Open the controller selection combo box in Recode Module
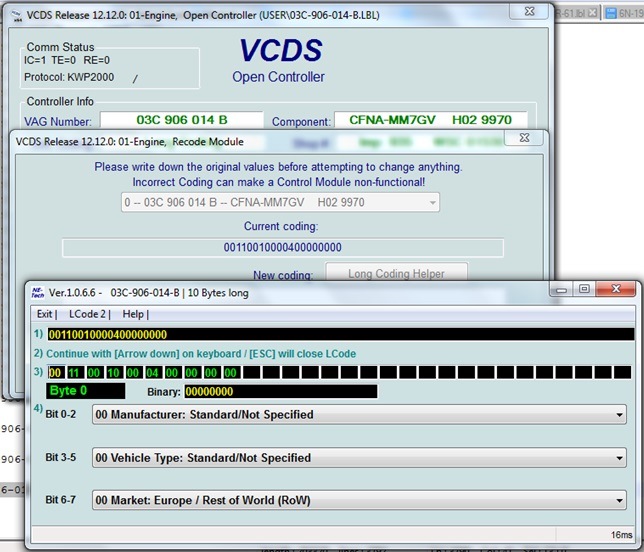Image resolution: width=644 pixels, height=552 pixels. point(280,202)
